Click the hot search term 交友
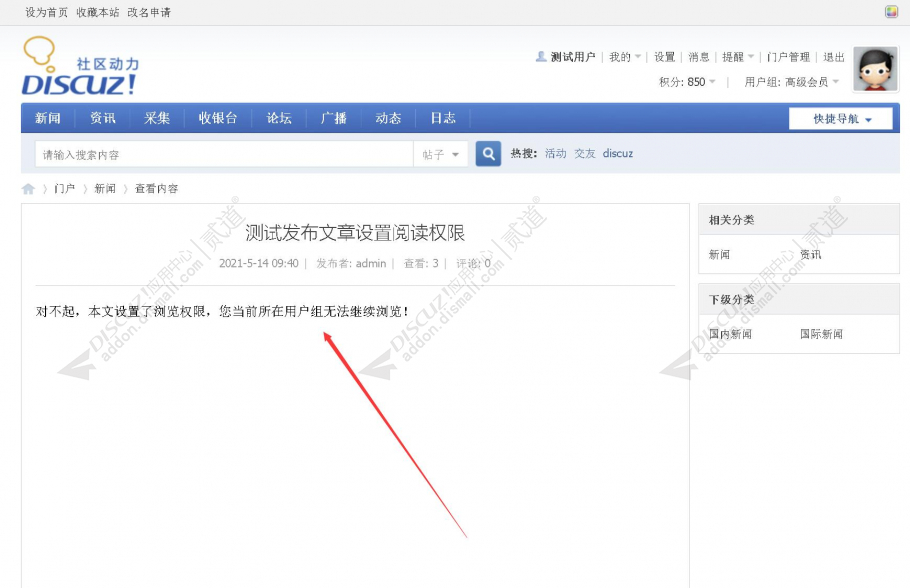Screen dimensions: 910x588 pyautogui.click(x=585, y=153)
